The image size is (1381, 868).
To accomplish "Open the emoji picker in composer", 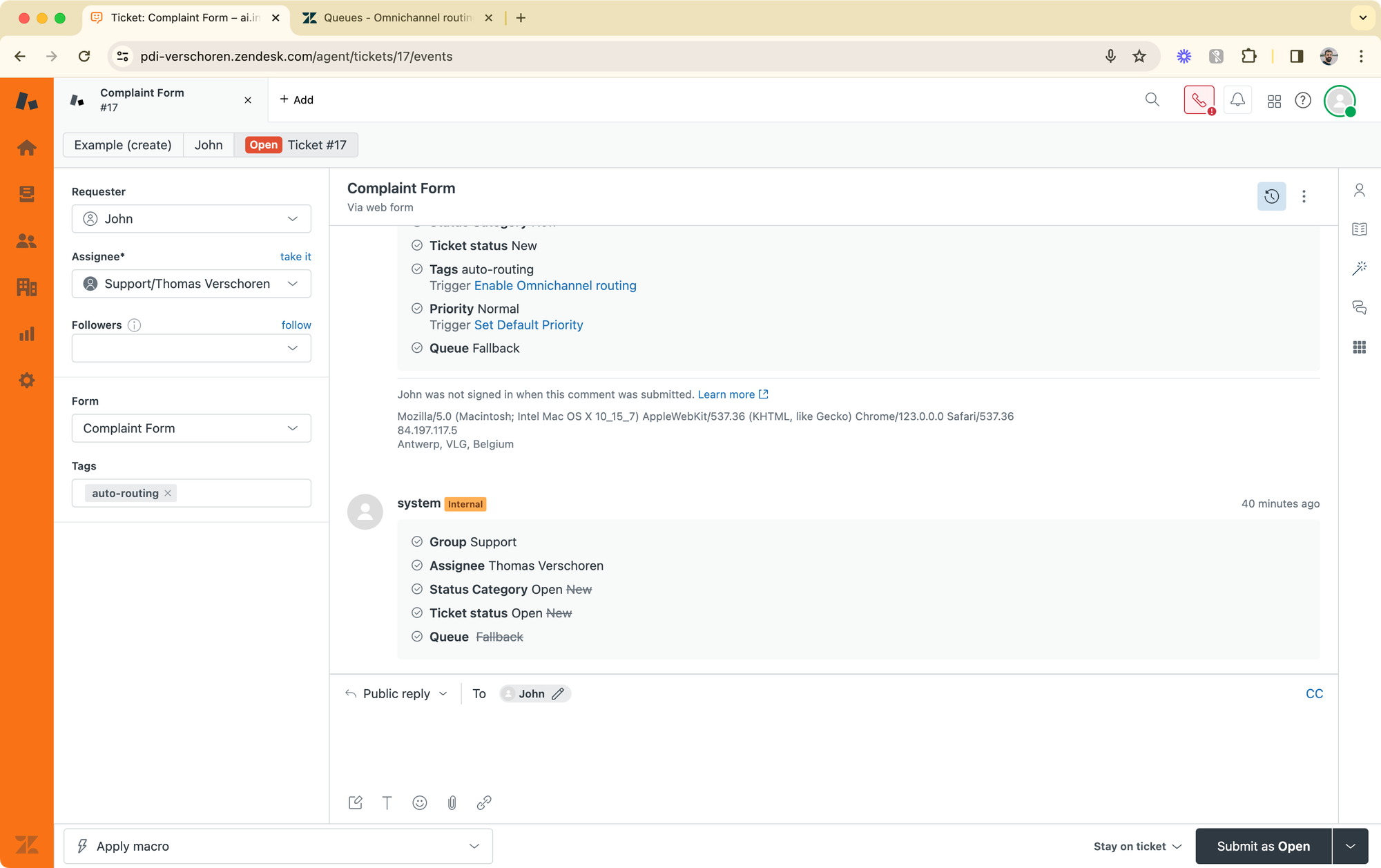I will pyautogui.click(x=419, y=802).
